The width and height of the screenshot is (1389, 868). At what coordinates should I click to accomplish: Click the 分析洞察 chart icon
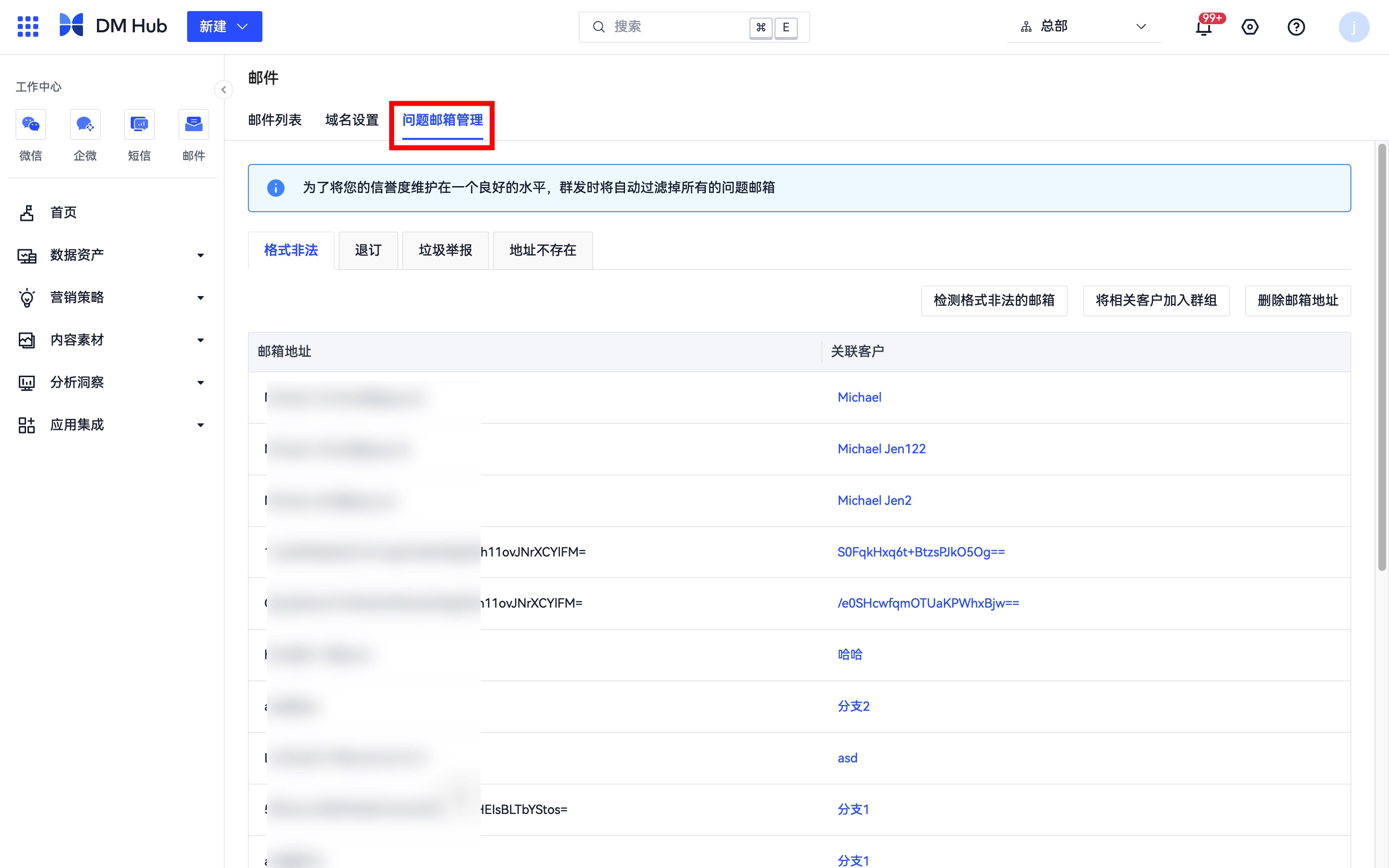coord(27,383)
